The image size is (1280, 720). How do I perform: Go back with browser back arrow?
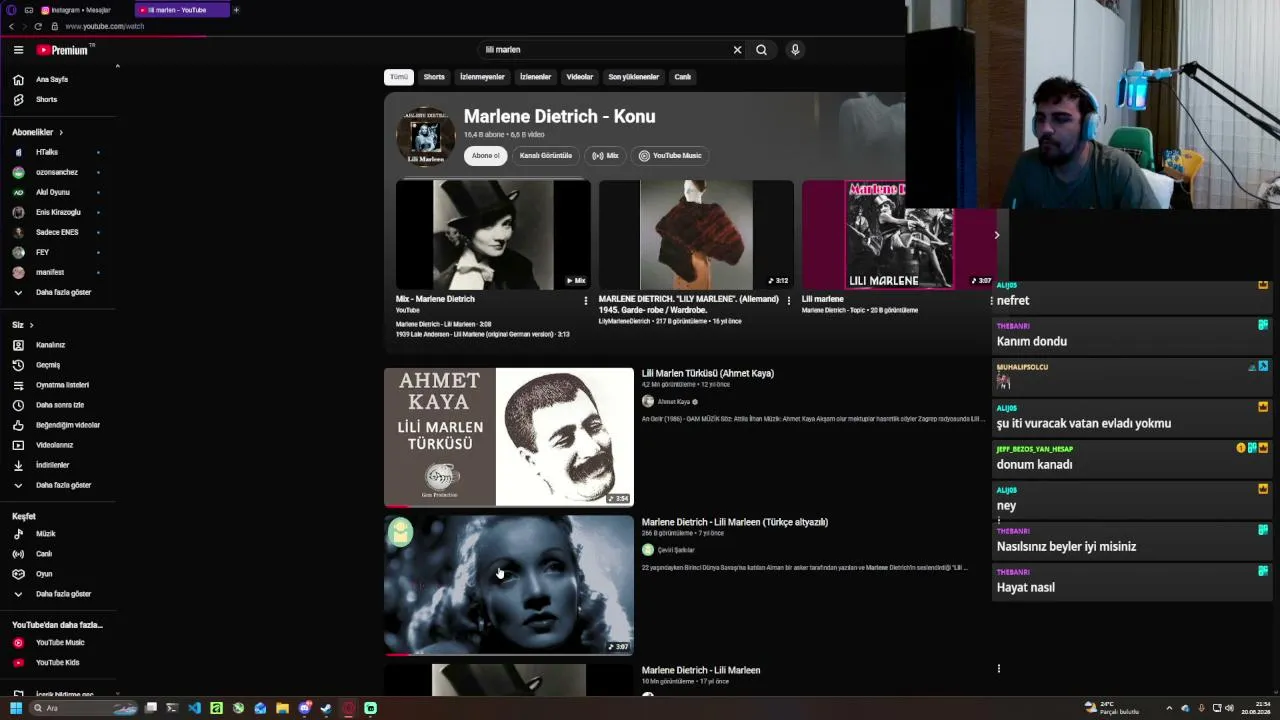click(x=11, y=26)
